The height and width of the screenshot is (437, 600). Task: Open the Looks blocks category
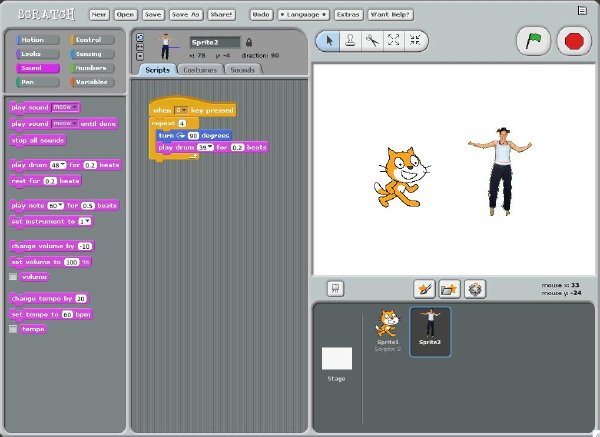tap(38, 54)
